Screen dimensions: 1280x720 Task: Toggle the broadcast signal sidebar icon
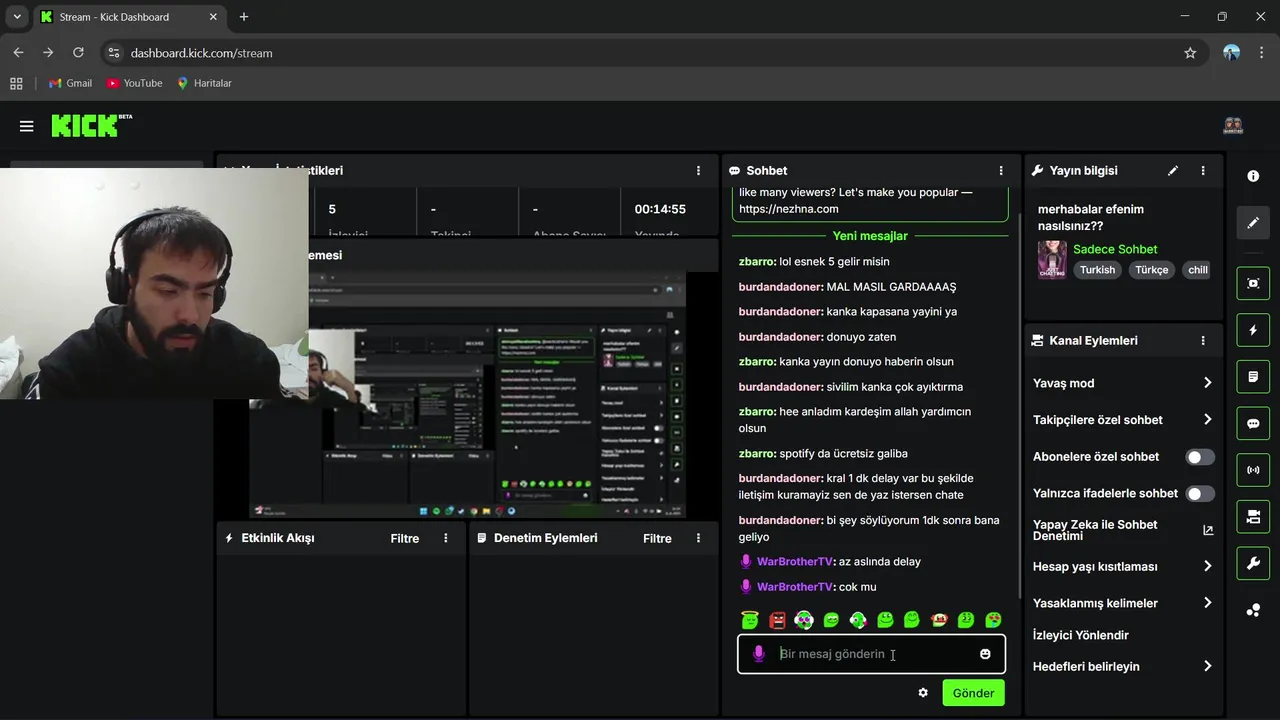pos(1253,470)
